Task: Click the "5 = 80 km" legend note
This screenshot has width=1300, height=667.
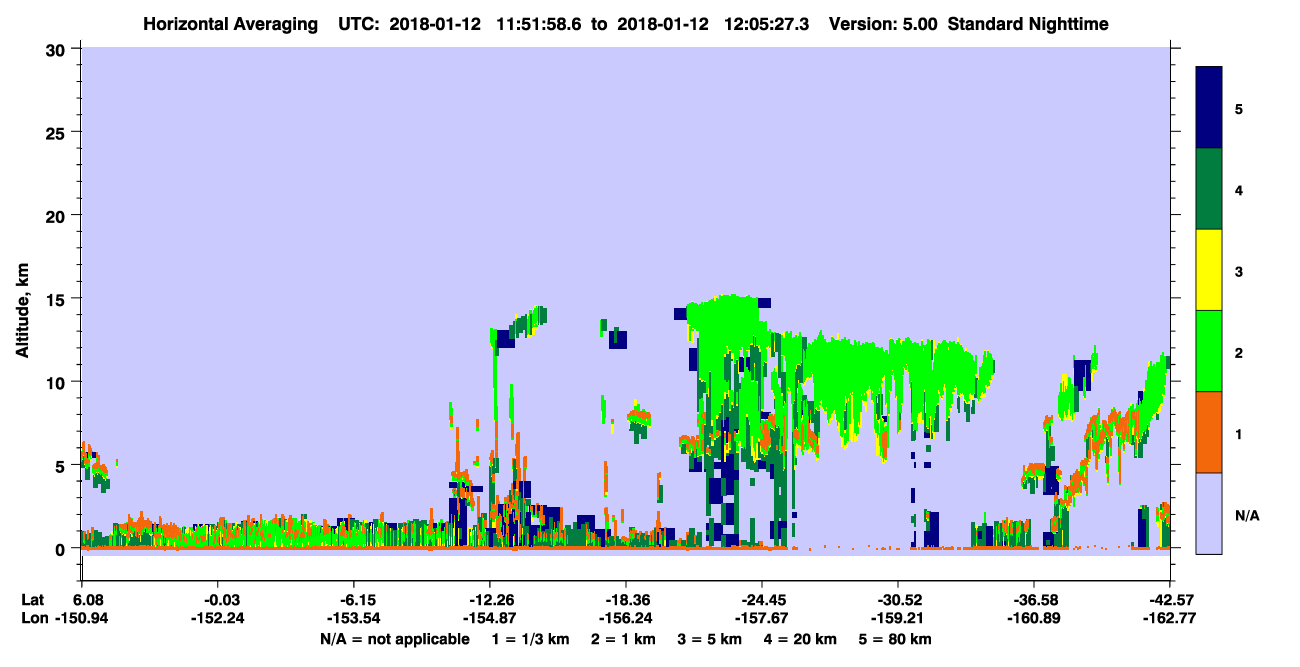Action: [x=894, y=638]
